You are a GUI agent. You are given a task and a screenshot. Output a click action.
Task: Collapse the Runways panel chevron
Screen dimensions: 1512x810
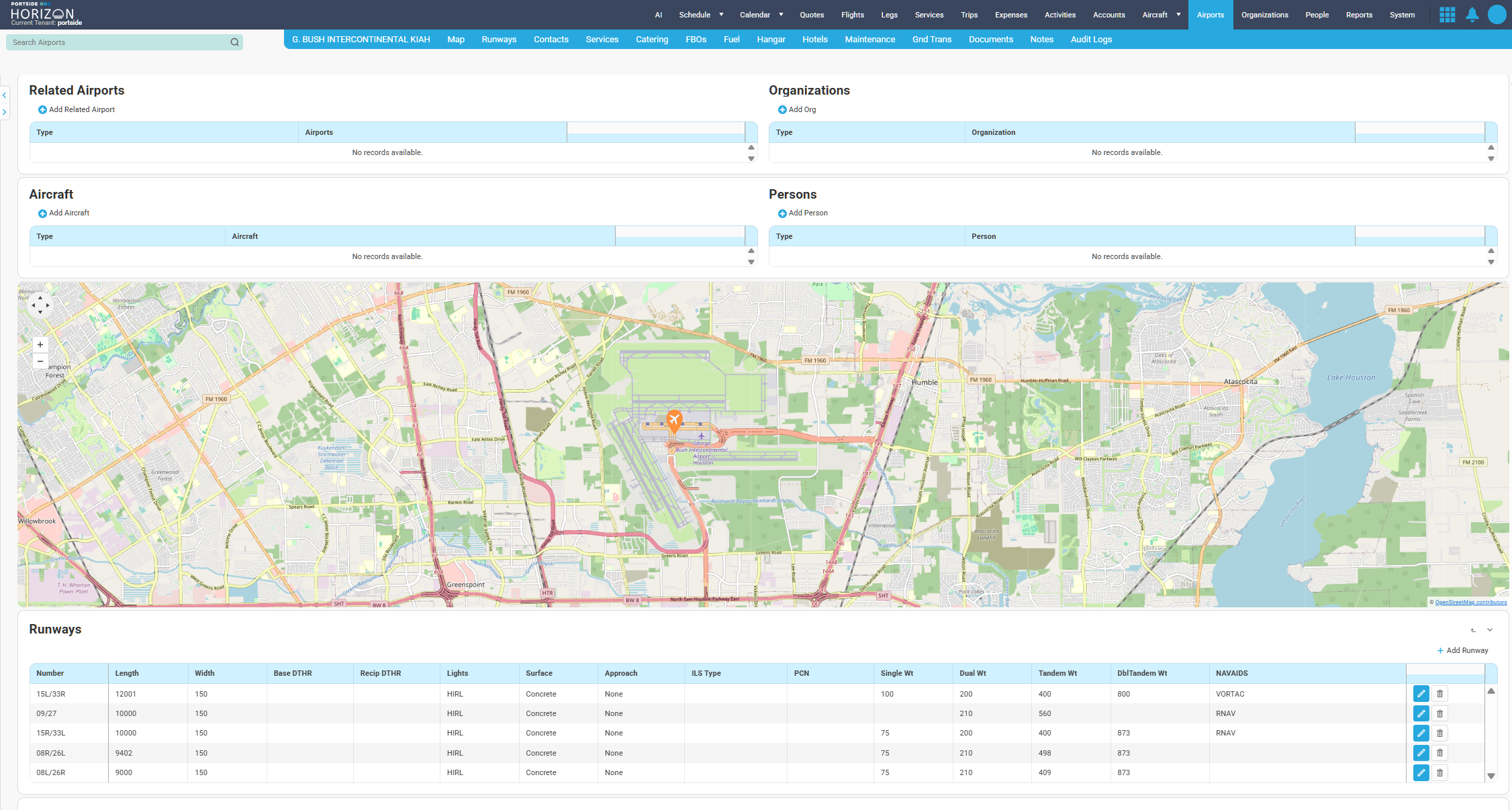(1490, 629)
